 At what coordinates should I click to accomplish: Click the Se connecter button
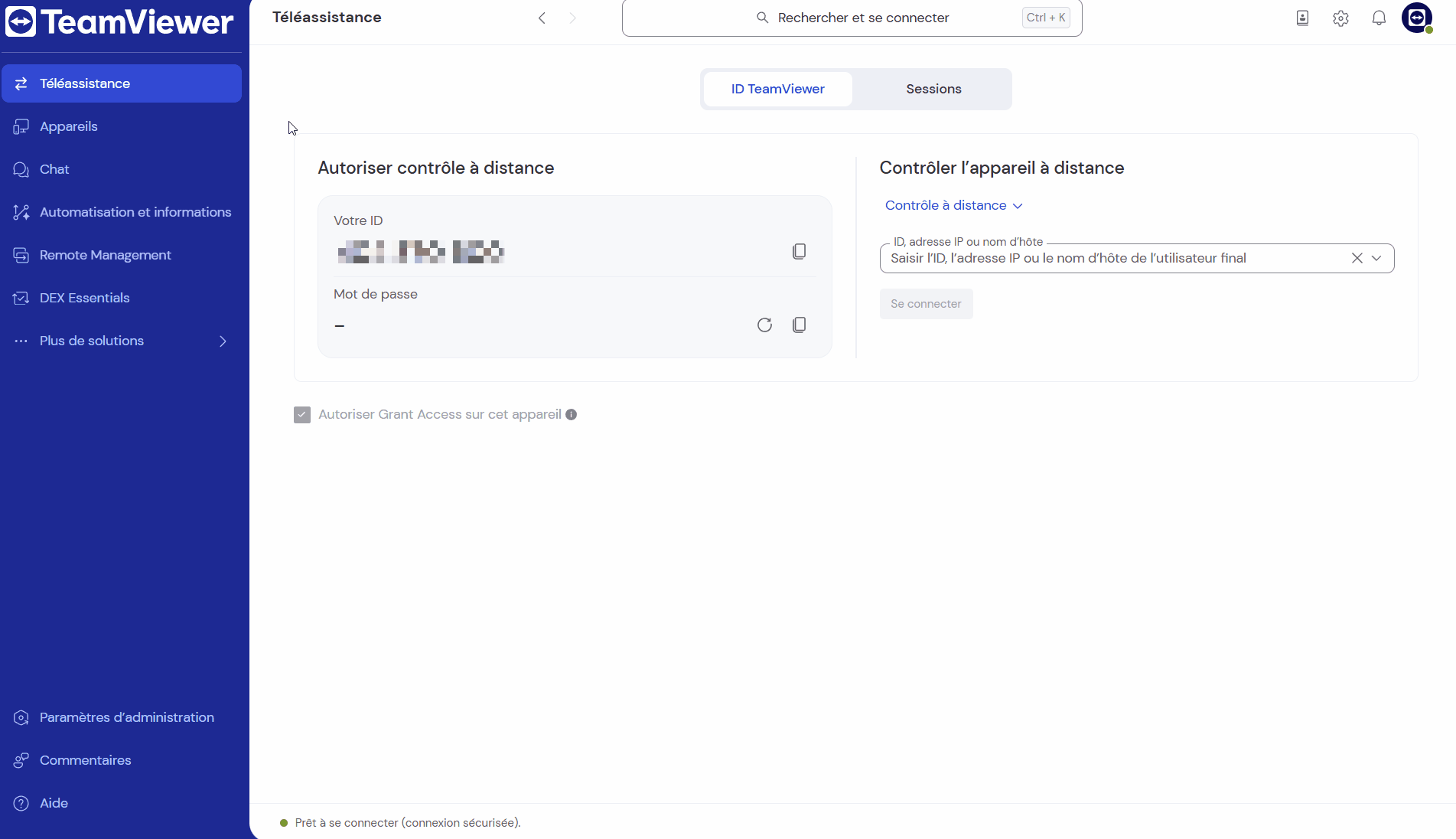pyautogui.click(x=926, y=304)
